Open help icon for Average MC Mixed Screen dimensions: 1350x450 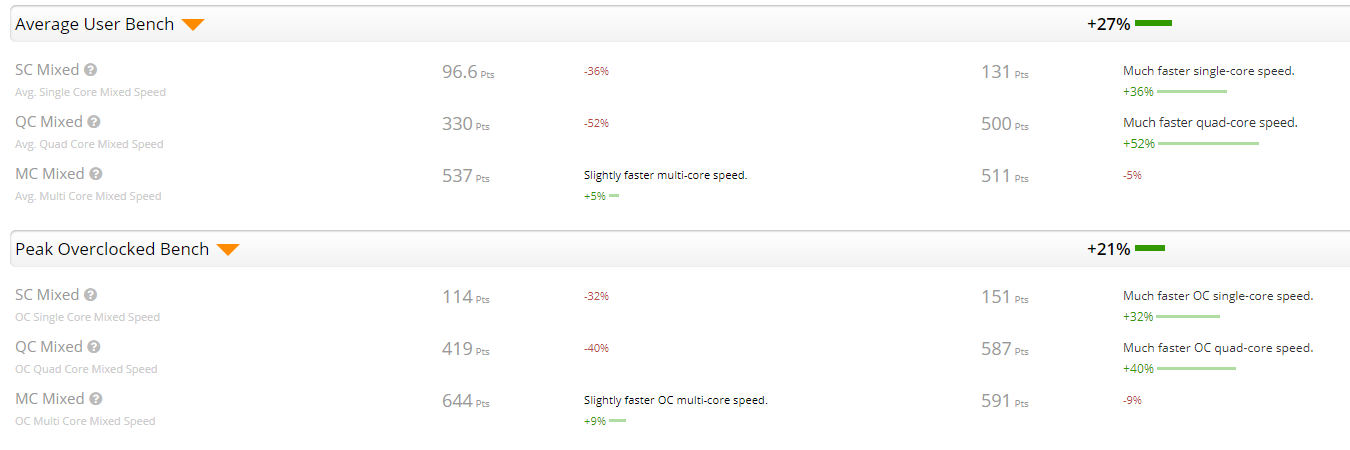tap(96, 174)
